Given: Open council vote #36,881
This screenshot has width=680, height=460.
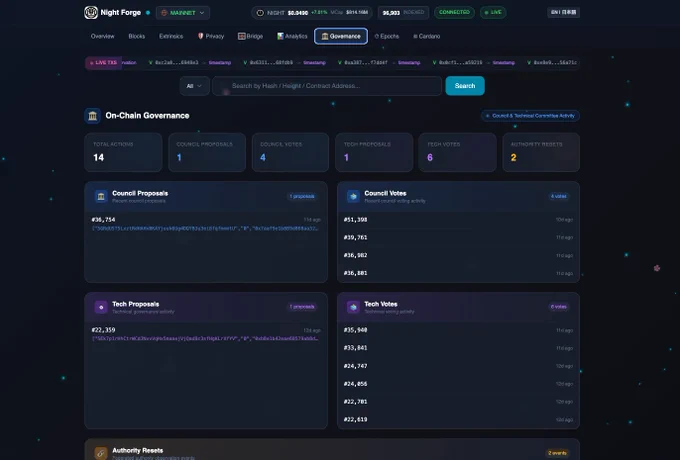Looking at the screenshot, I should click(458, 273).
